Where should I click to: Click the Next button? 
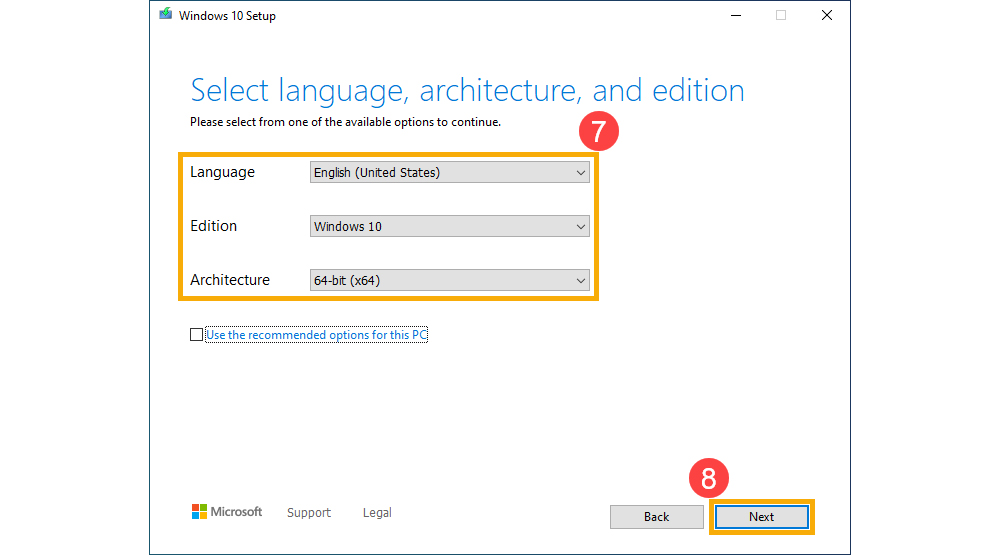click(x=761, y=517)
